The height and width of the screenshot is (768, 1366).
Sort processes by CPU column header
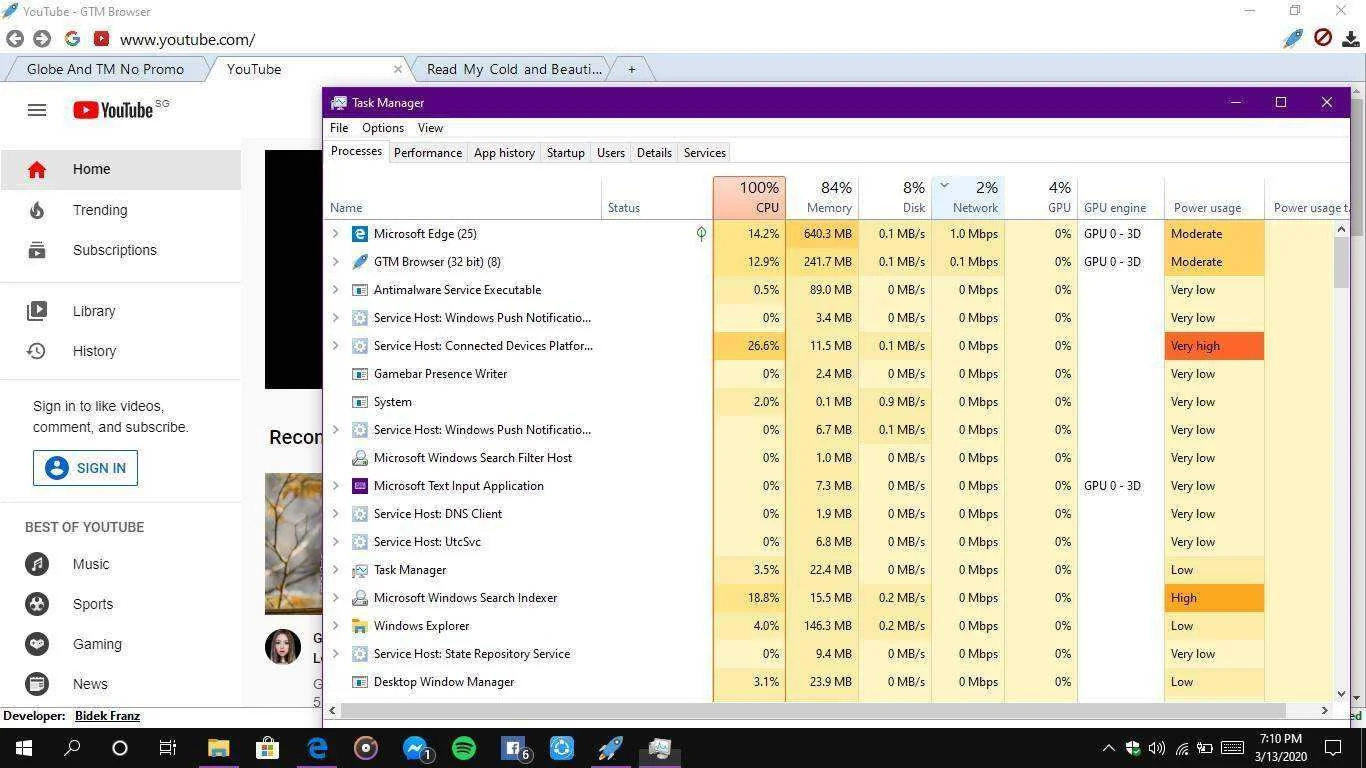(749, 197)
